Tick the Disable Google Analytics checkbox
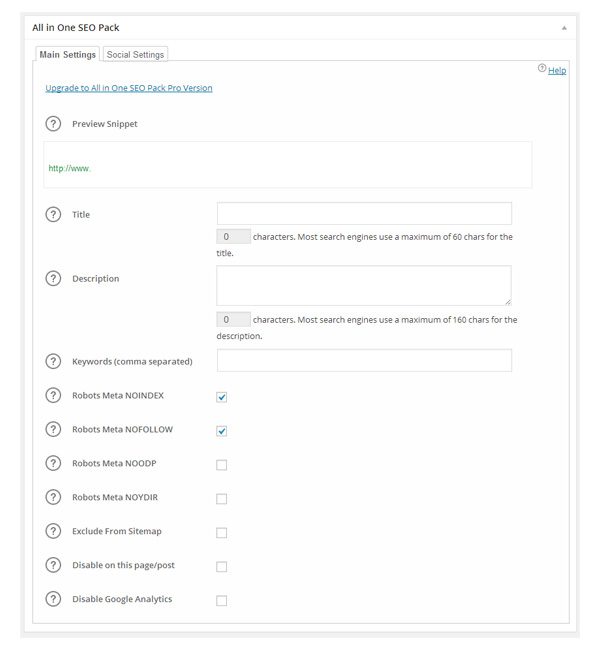The width and height of the screenshot is (600, 650). (x=221, y=601)
